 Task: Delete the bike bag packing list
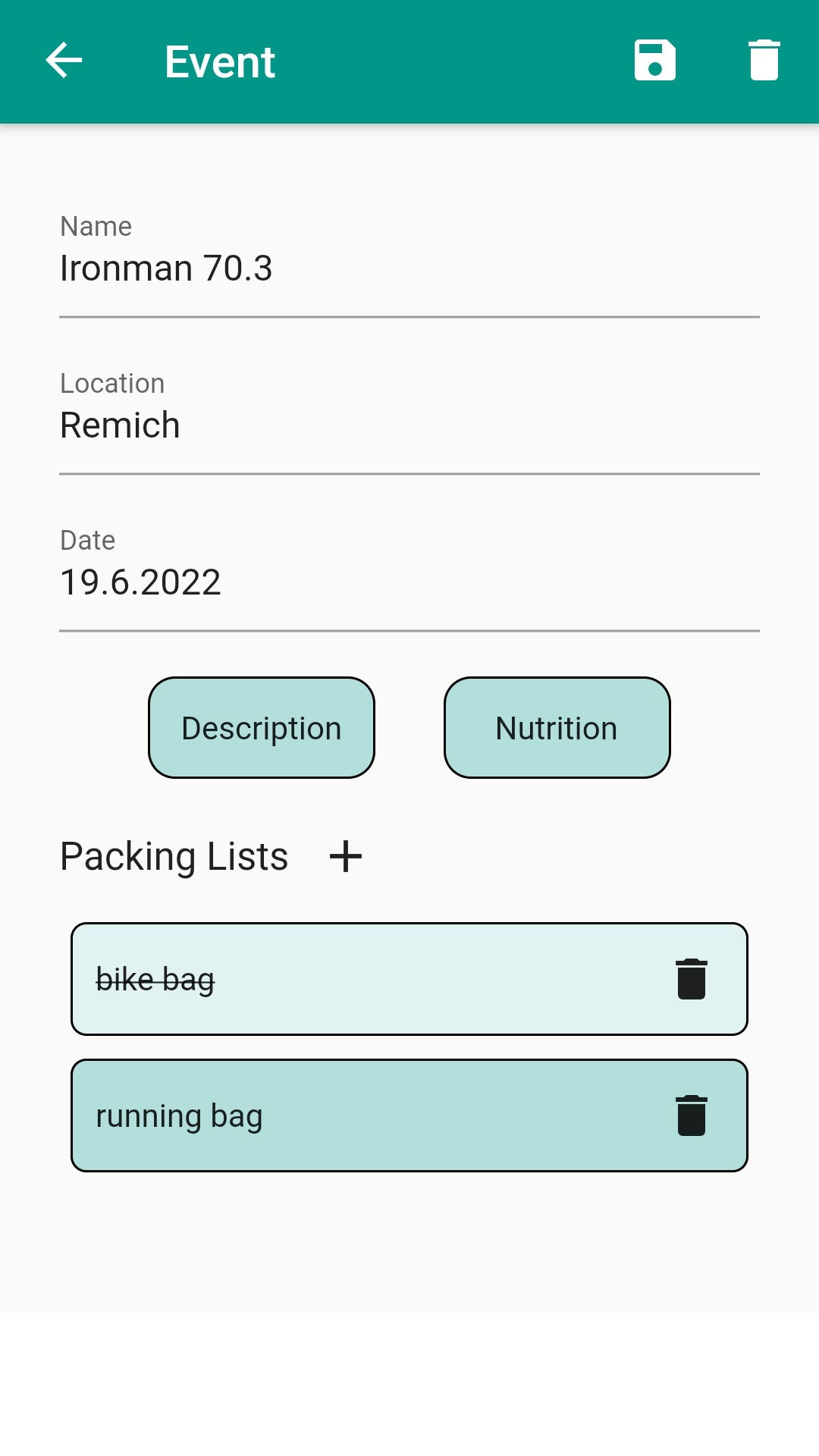(691, 979)
